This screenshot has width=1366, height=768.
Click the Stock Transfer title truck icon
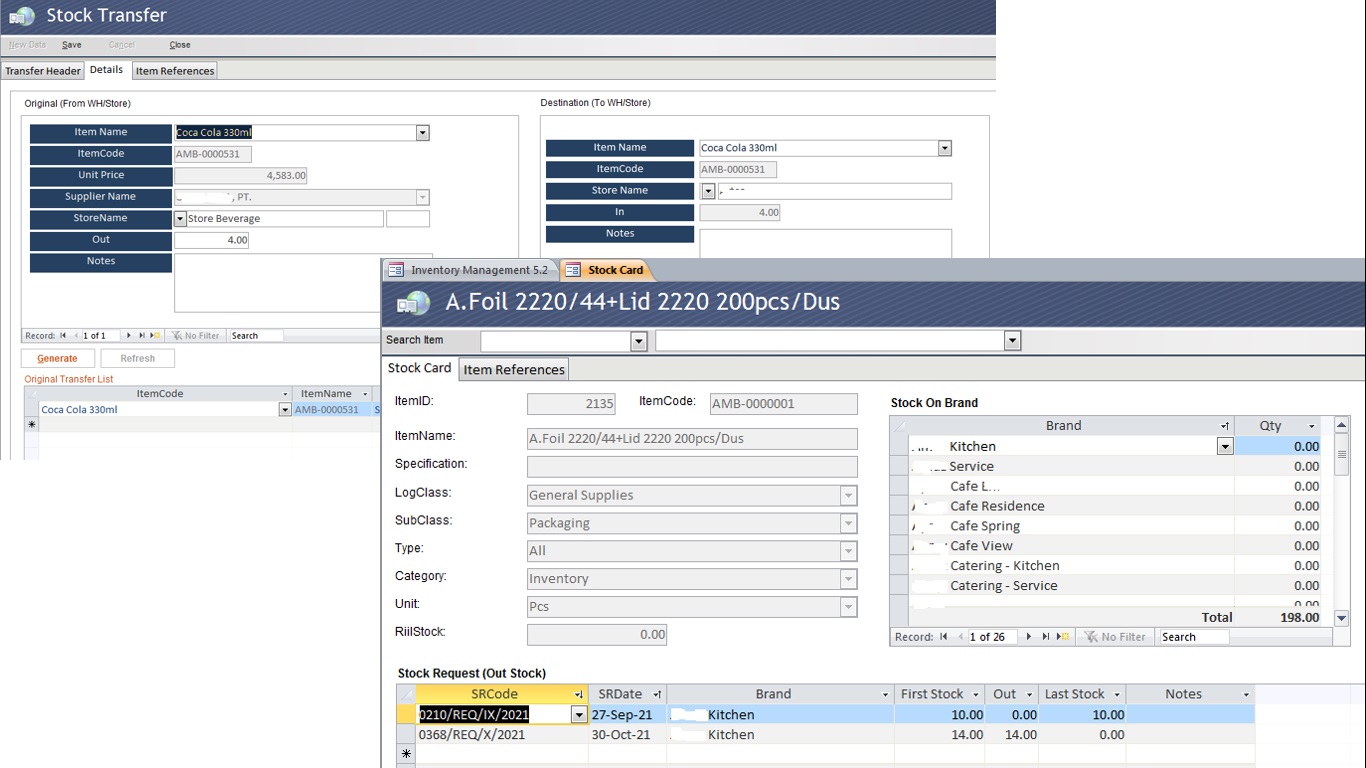click(22, 17)
